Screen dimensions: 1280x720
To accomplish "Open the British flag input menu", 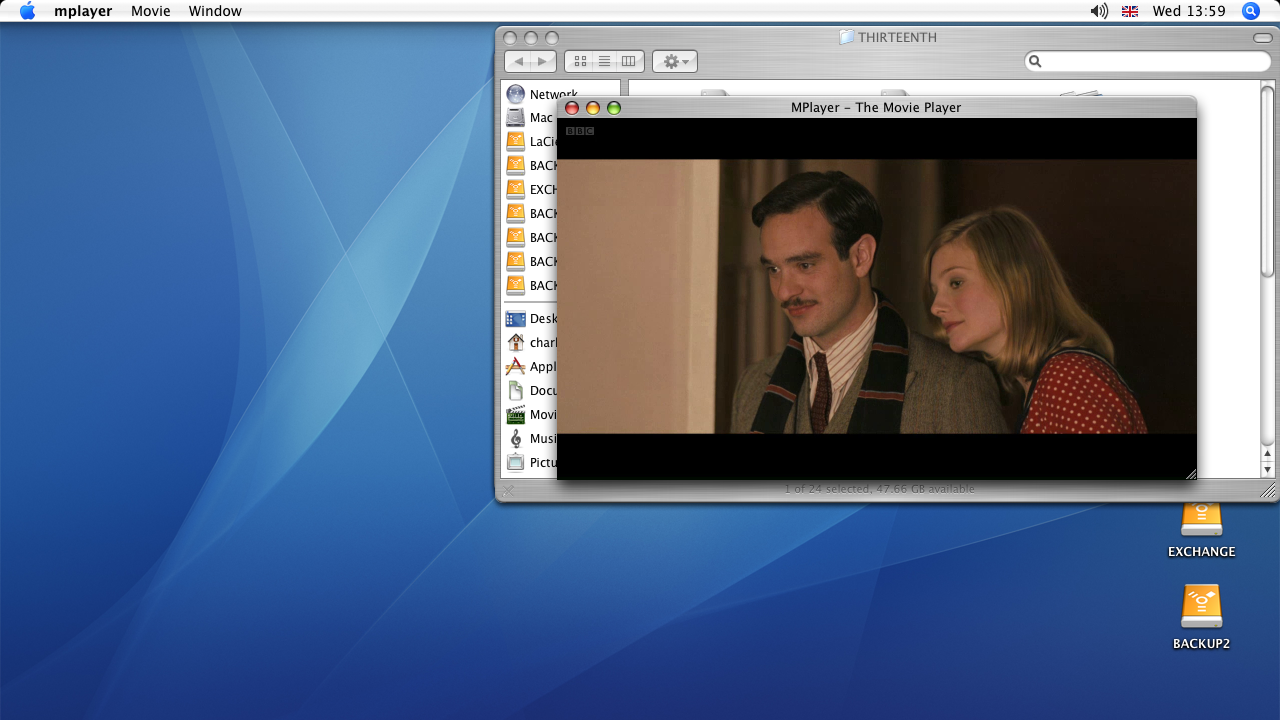I will (x=1130, y=11).
